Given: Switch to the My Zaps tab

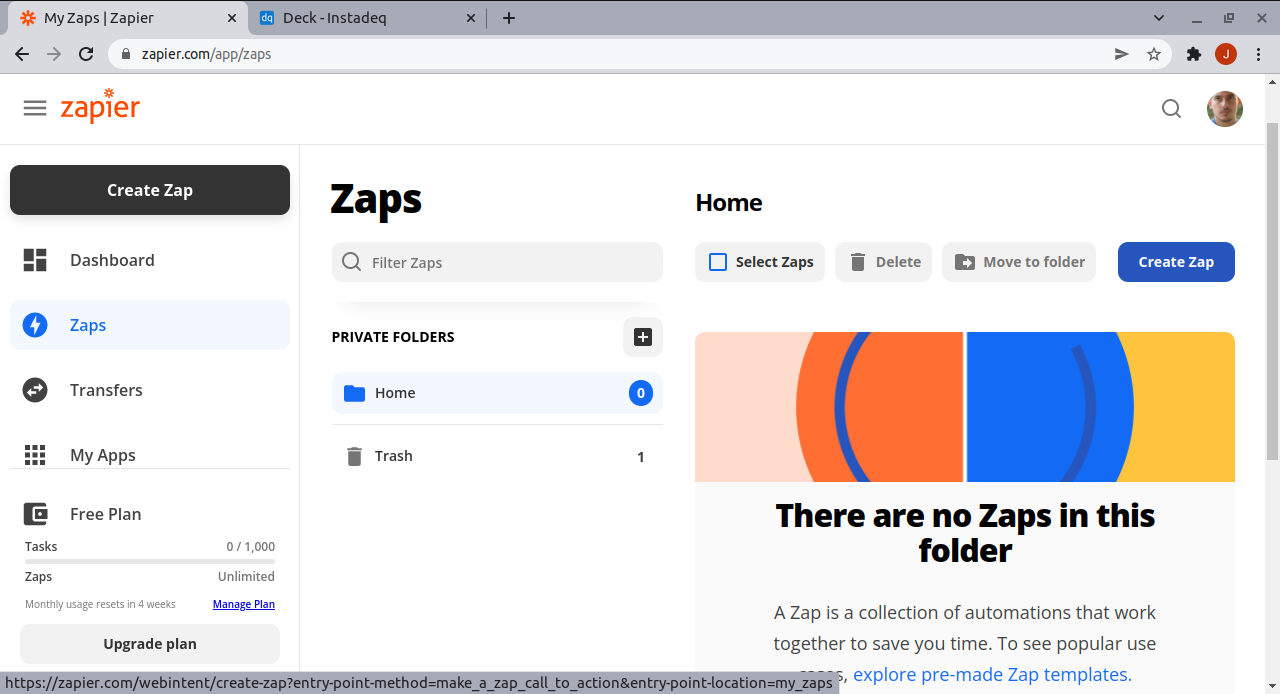Looking at the screenshot, I should click(x=128, y=18).
